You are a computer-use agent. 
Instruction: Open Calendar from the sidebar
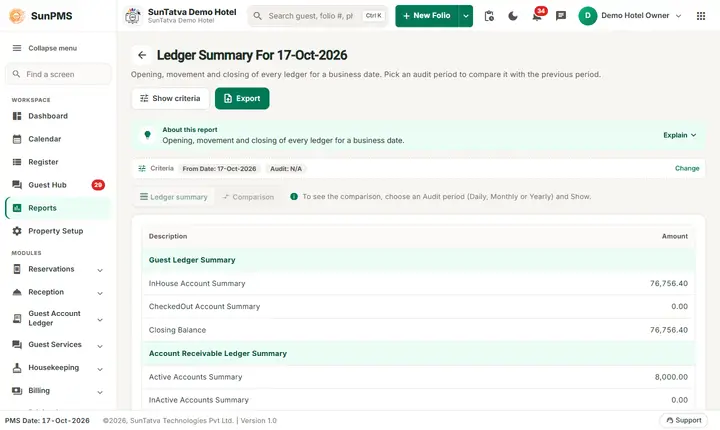58,139
